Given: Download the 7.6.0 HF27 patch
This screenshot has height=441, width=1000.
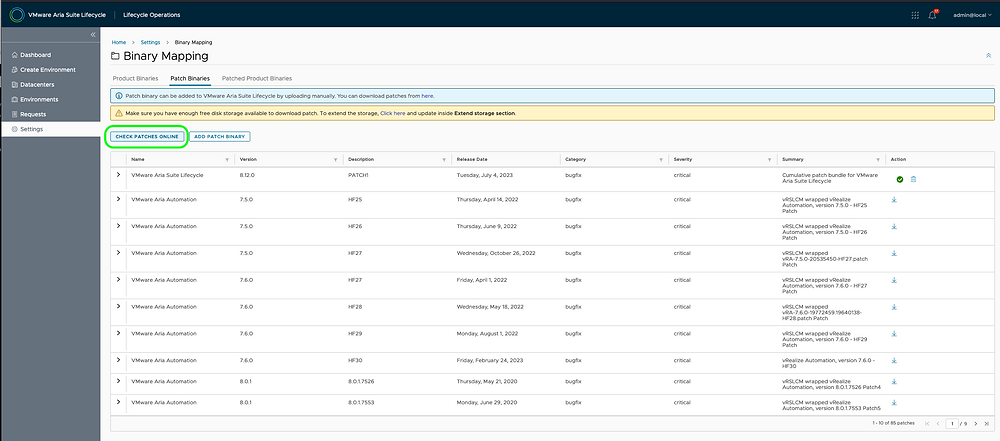Looking at the screenshot, I should 894,280.
